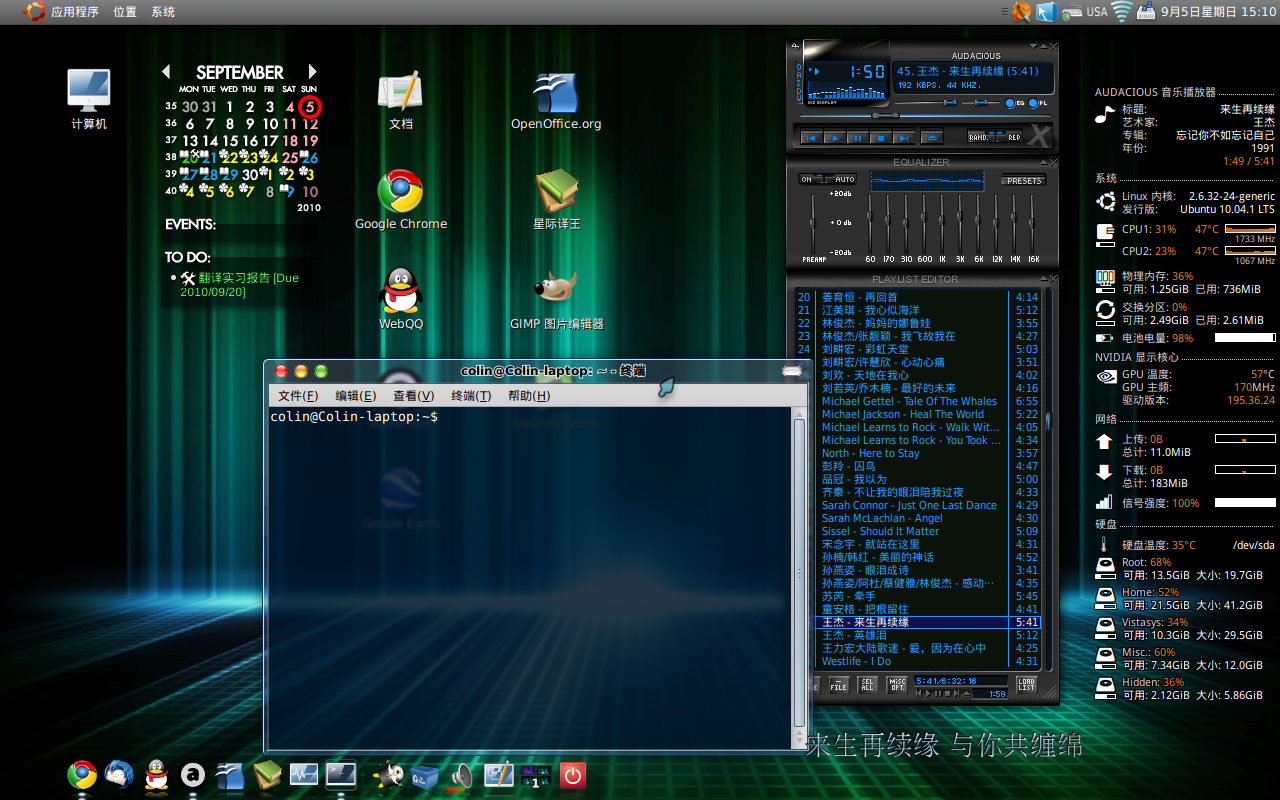The width and height of the screenshot is (1280, 800).
Task: Launch OpenOffice.org from the desktop
Action: [x=556, y=100]
